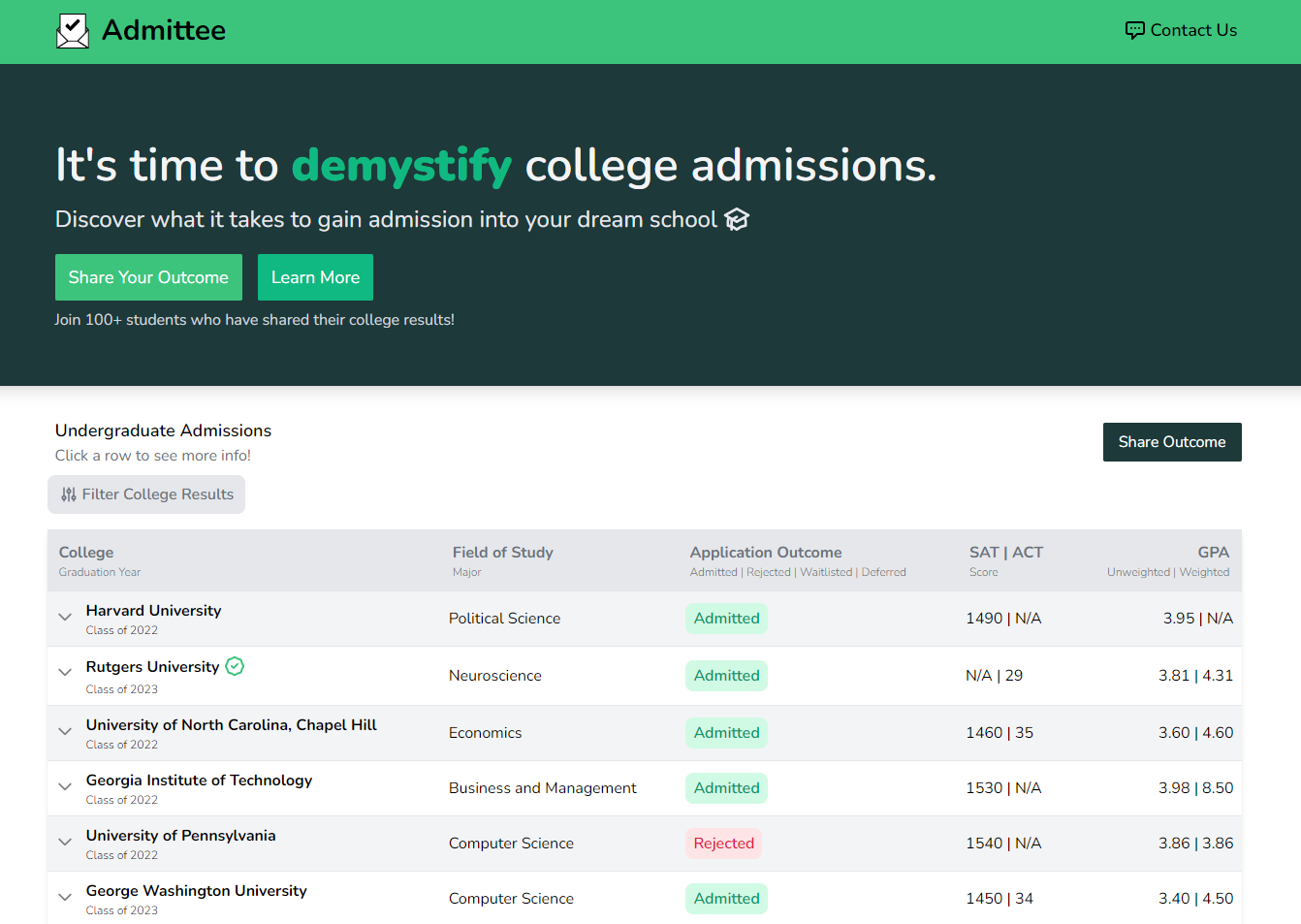The height and width of the screenshot is (924, 1301).
Task: Click the verified checkmark beside Rutgers University
Action: point(235,666)
